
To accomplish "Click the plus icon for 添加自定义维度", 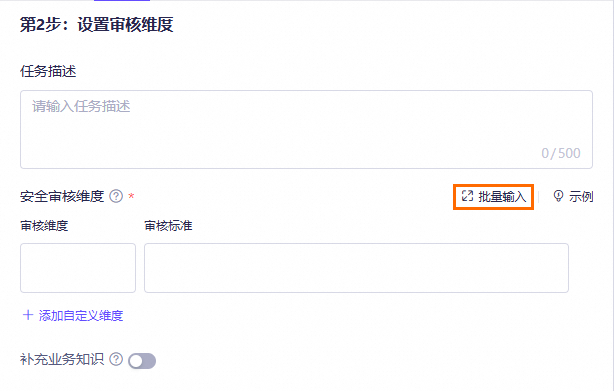I will pyautogui.click(x=27, y=315).
